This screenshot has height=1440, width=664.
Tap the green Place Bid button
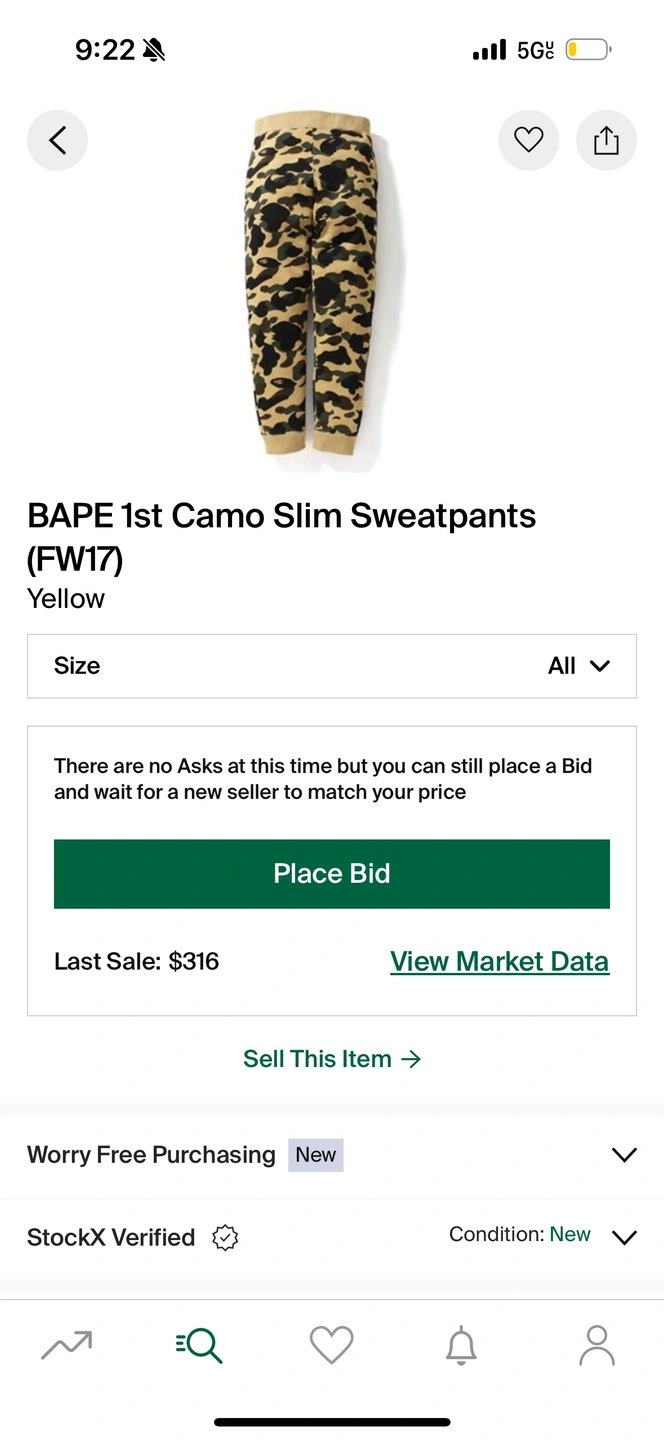click(332, 874)
